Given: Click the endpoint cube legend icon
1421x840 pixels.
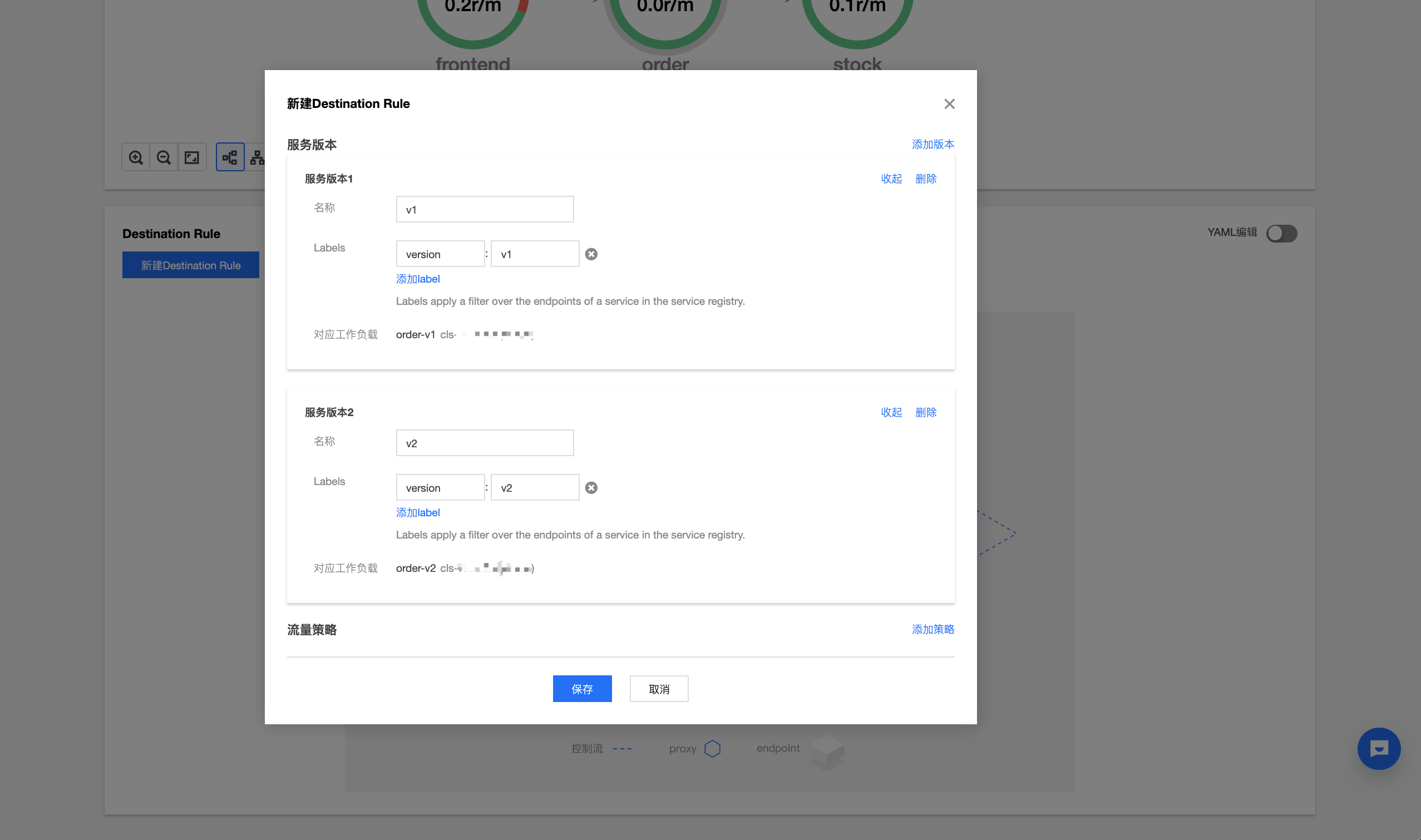Looking at the screenshot, I should [827, 753].
